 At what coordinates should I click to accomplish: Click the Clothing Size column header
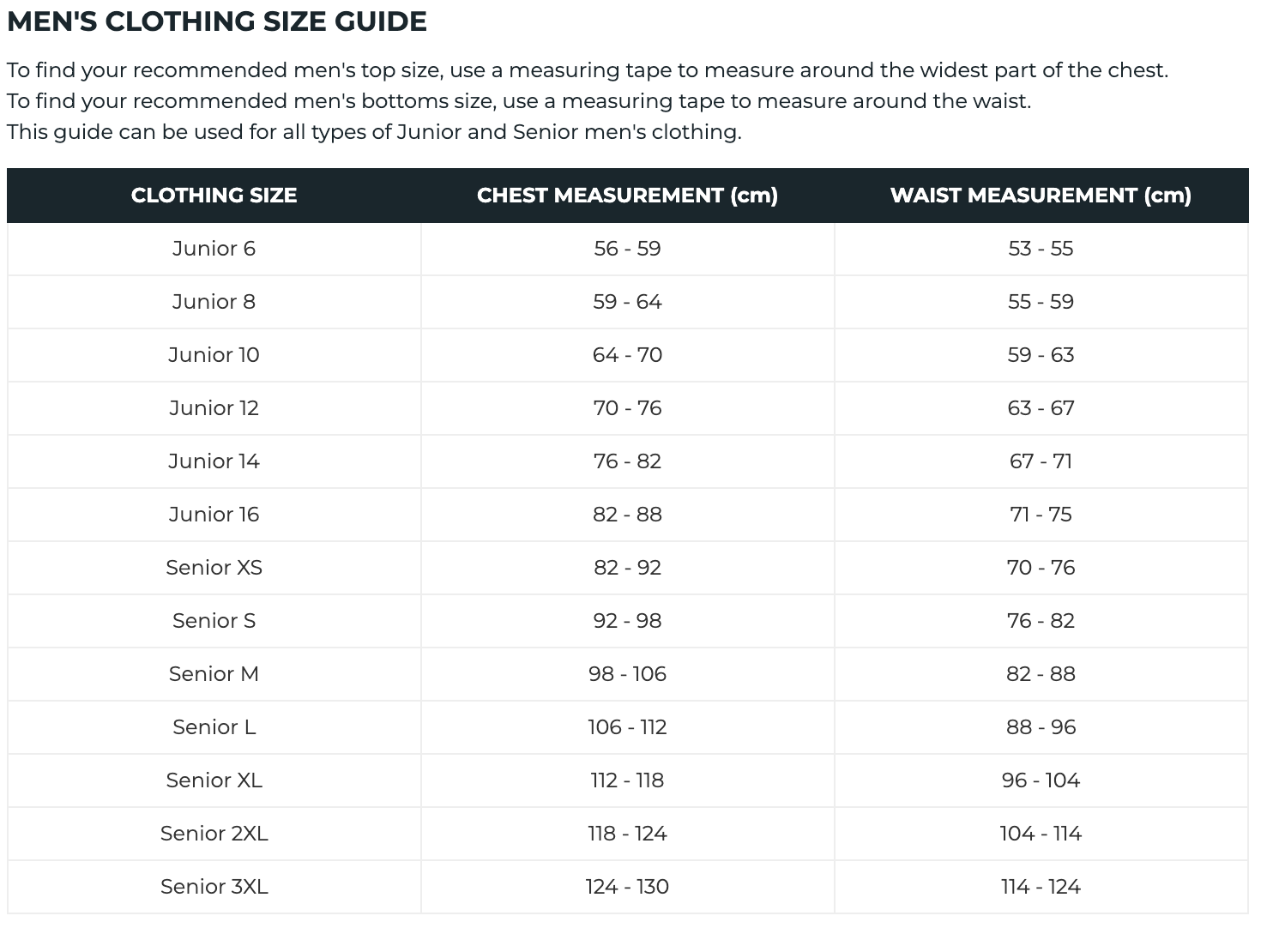point(214,196)
